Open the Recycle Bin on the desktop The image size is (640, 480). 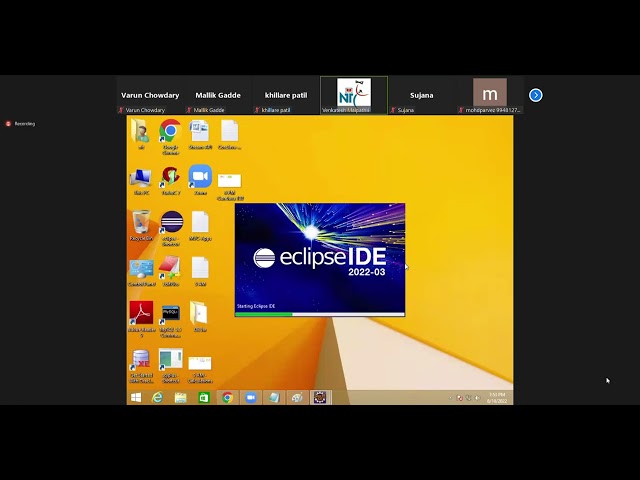(141, 225)
